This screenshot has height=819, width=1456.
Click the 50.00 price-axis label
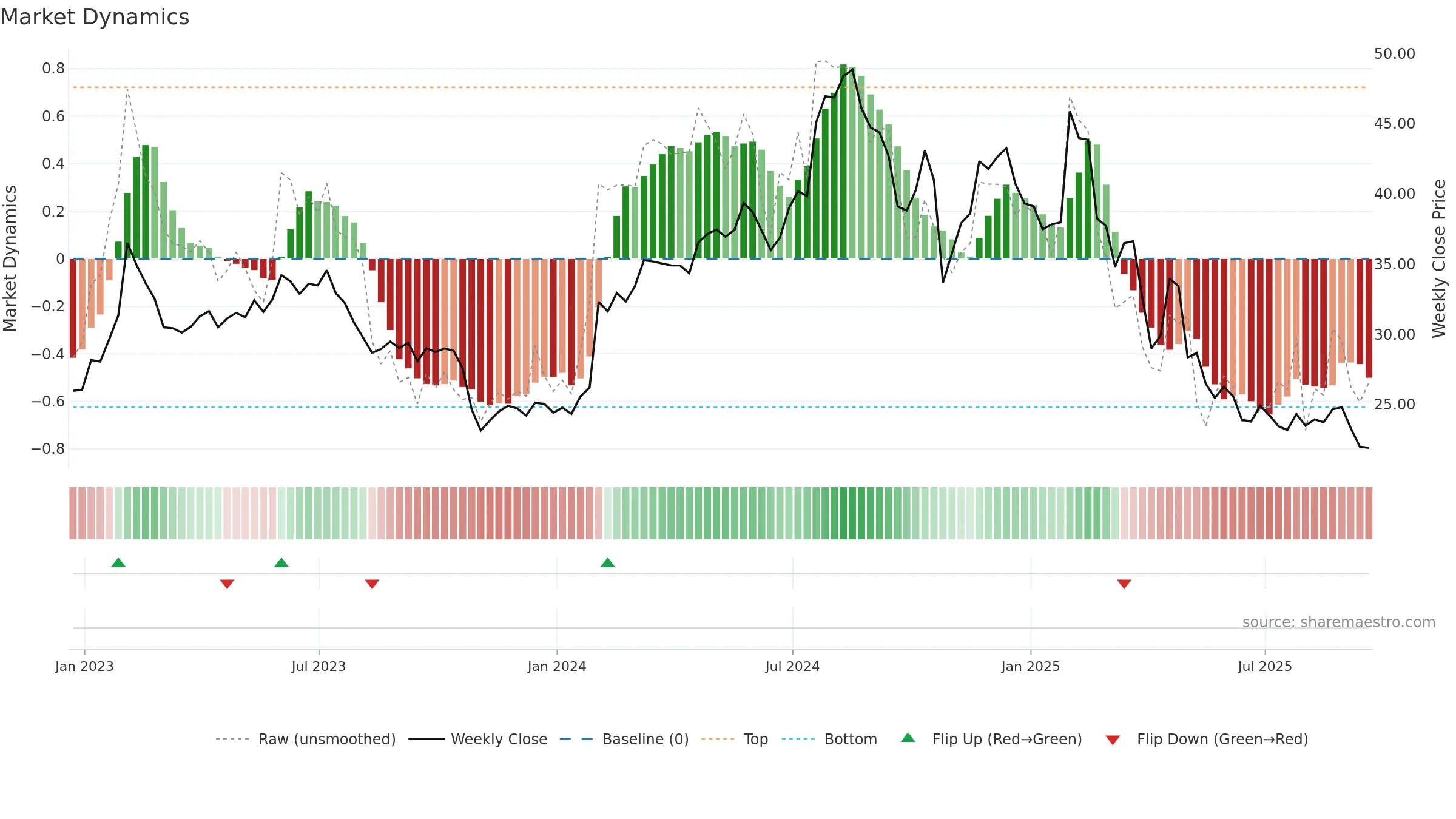pyautogui.click(x=1395, y=54)
